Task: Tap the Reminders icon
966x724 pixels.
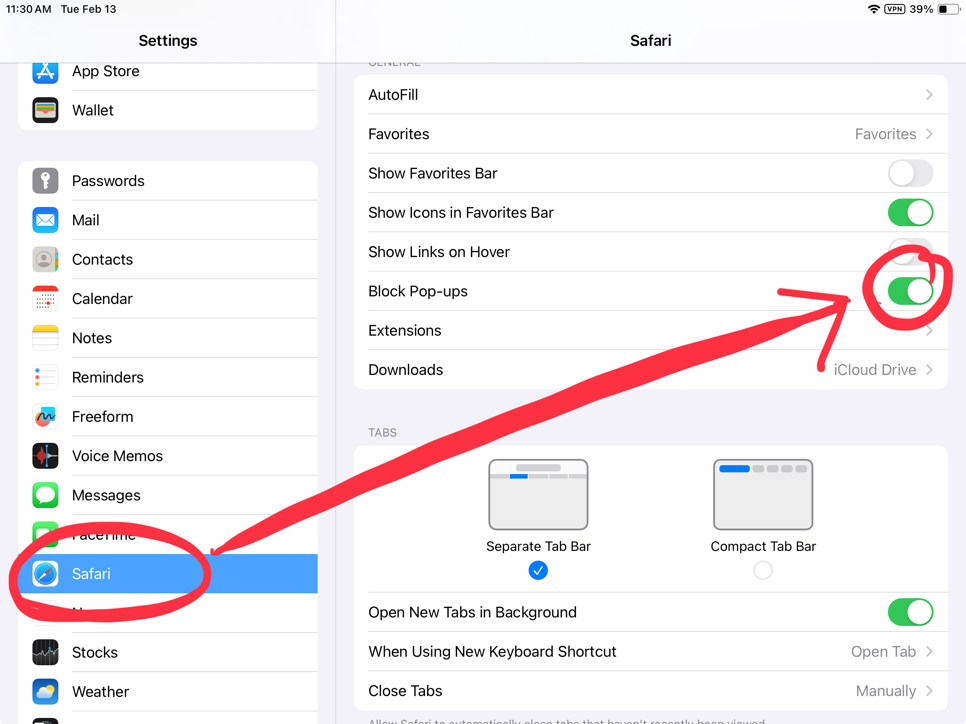Action: tap(45, 377)
